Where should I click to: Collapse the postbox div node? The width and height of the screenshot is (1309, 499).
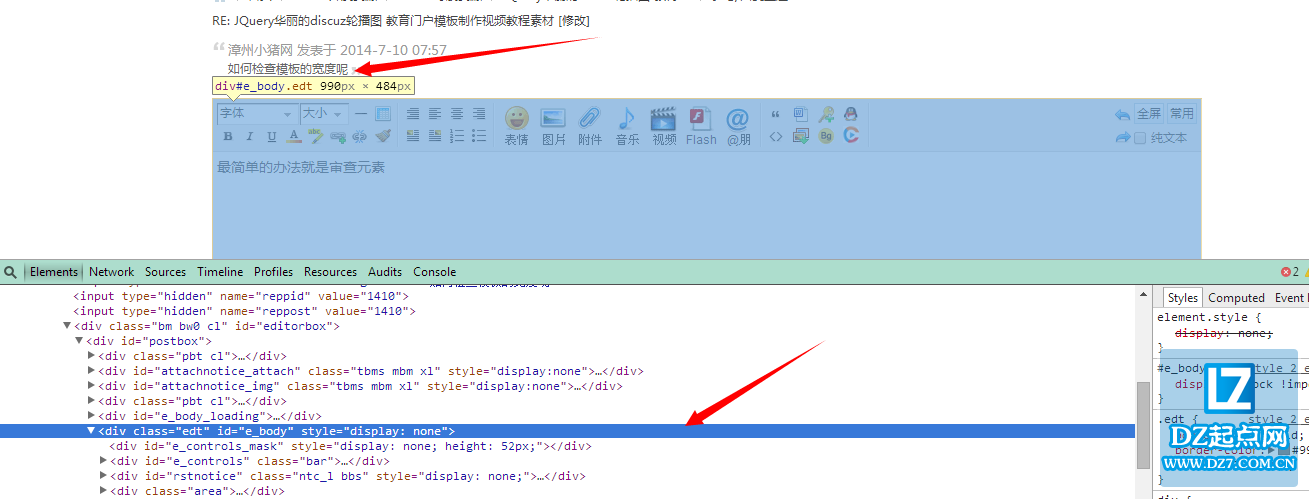click(79, 341)
